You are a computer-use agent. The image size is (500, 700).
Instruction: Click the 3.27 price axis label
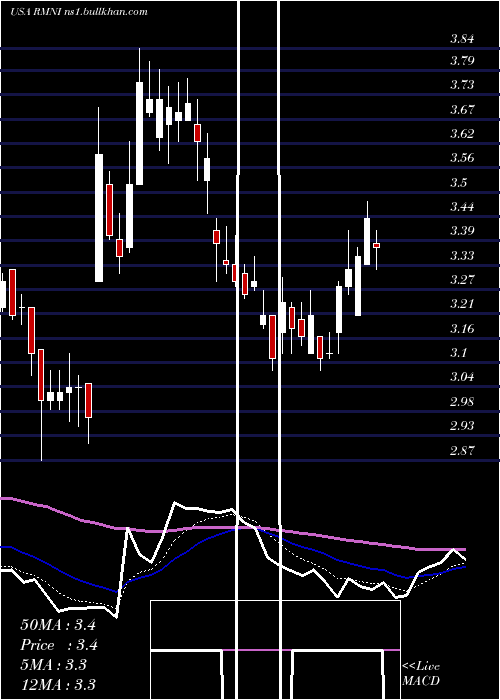(x=462, y=279)
